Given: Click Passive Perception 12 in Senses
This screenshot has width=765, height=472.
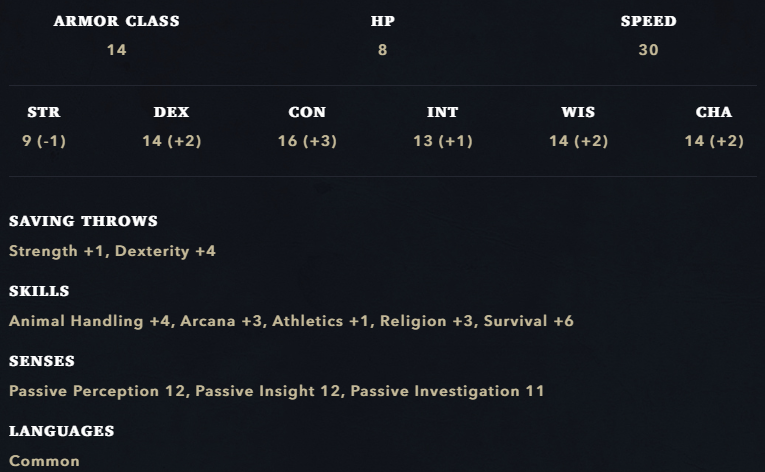Looking at the screenshot, I should pos(97,391).
